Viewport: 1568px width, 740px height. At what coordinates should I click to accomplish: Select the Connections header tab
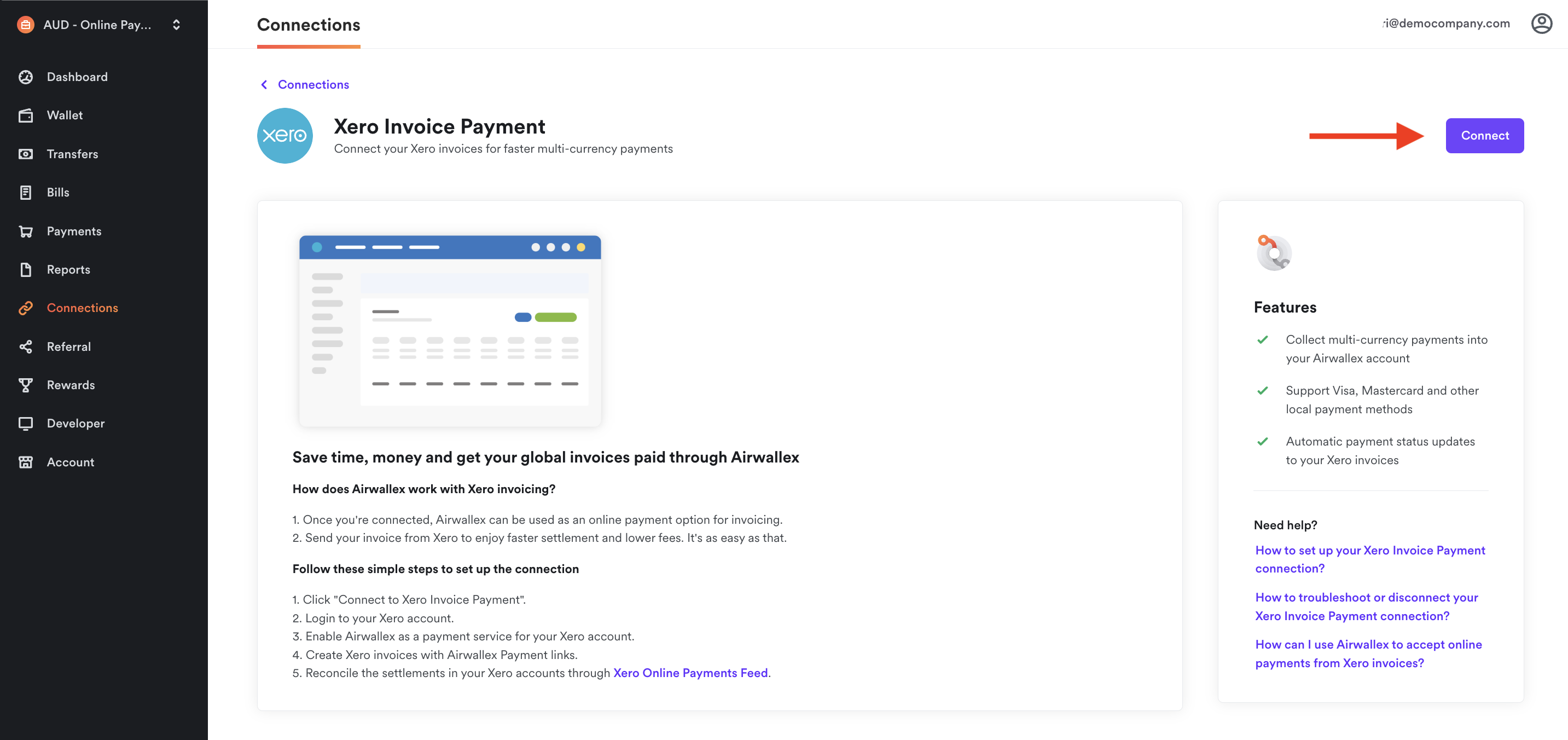[308, 25]
